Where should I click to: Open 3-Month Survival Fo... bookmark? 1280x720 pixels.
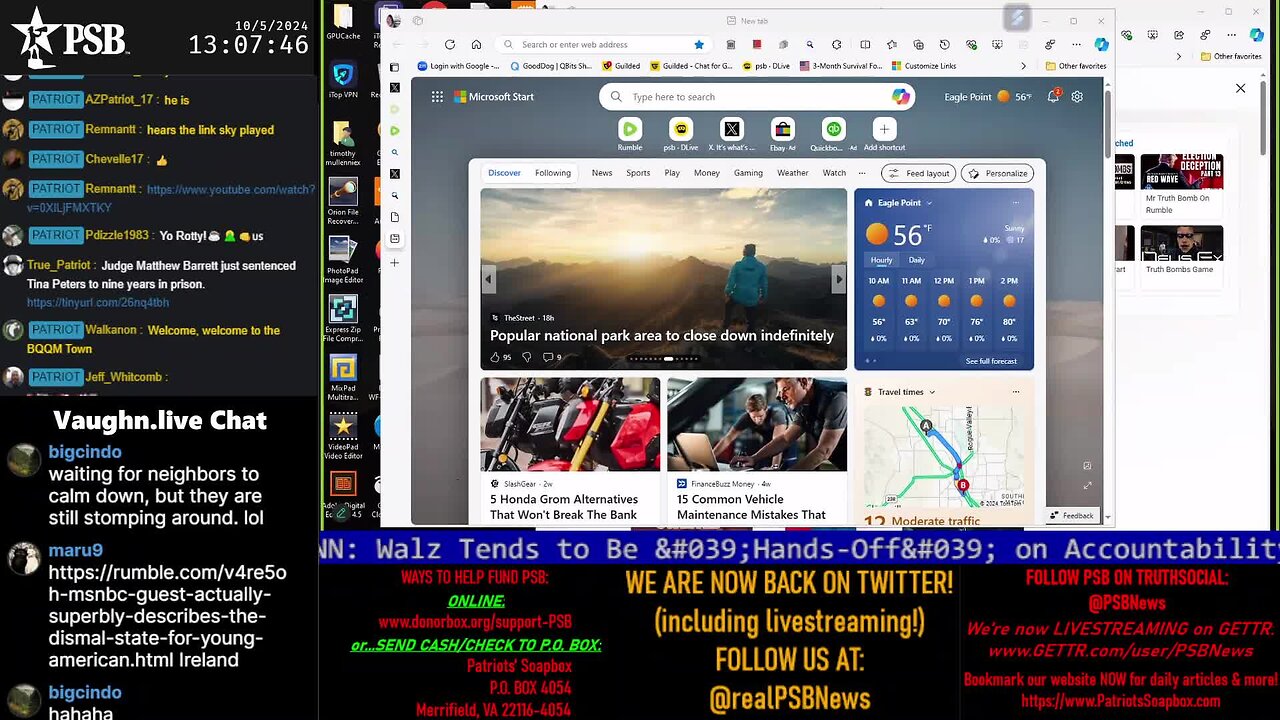tap(840, 66)
